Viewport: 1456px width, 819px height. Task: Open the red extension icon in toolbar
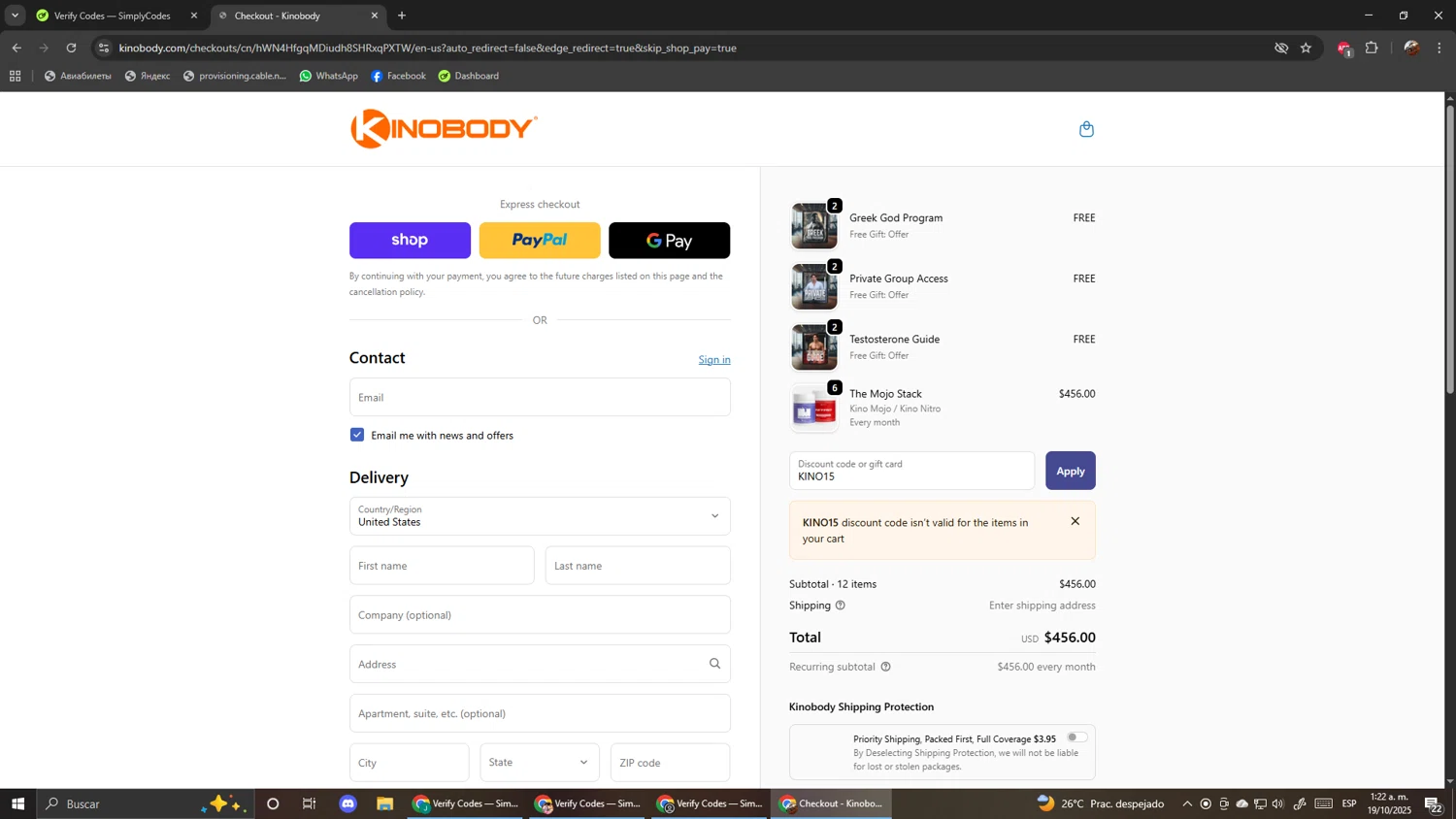tap(1344, 49)
